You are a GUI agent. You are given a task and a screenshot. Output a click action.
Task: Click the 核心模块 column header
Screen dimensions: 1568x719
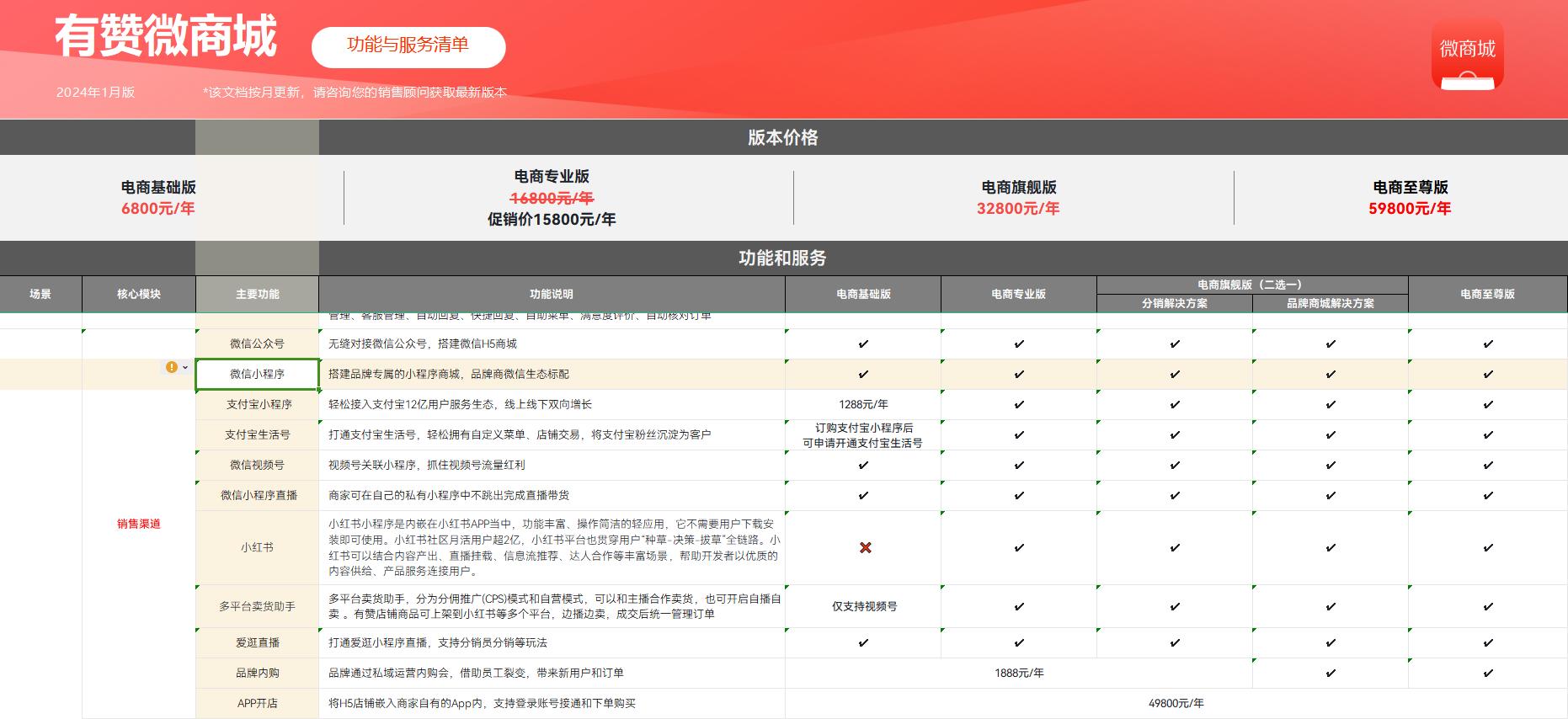pyautogui.click(x=139, y=294)
